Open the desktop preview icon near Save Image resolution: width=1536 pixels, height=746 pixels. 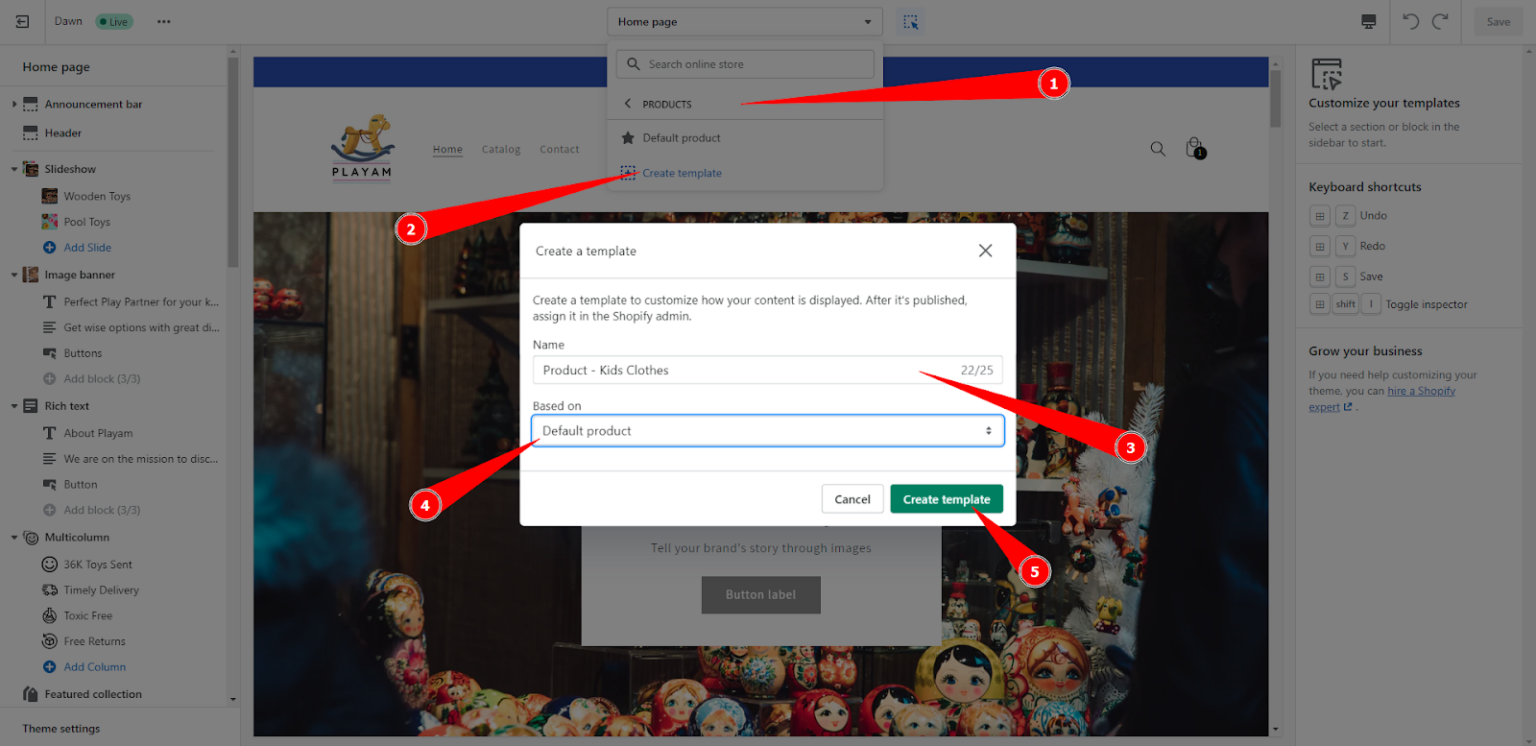1368,21
